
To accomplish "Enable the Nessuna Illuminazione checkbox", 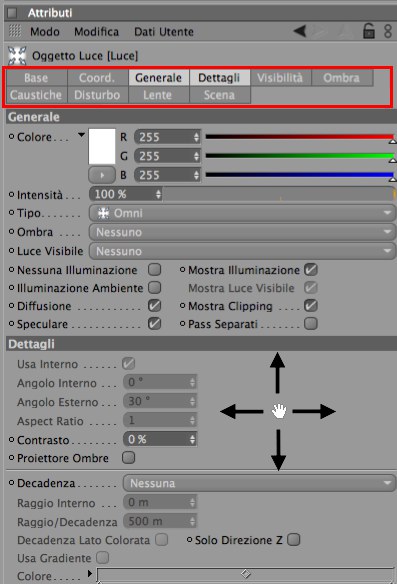I will click(x=155, y=269).
